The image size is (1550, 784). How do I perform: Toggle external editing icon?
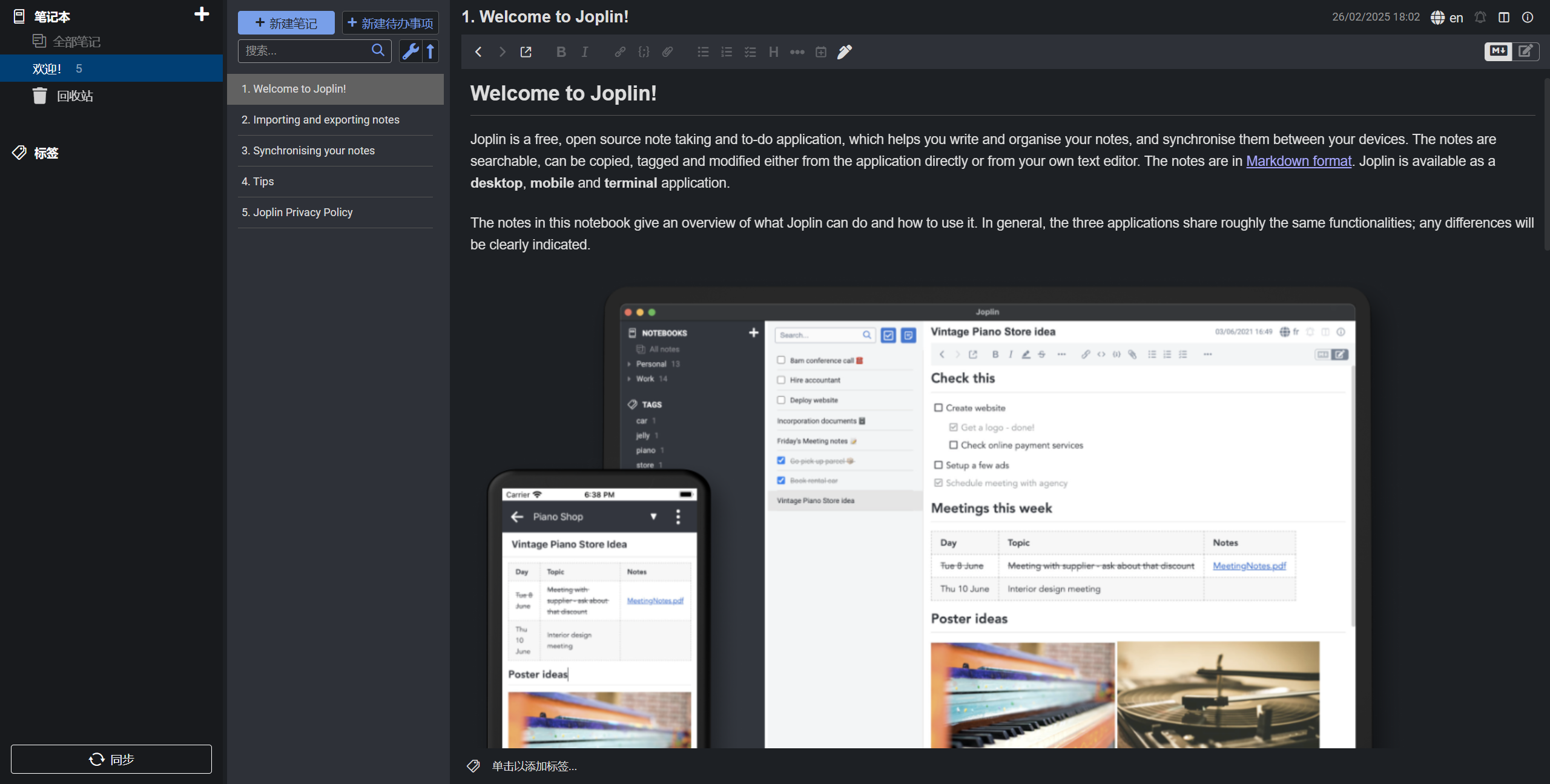526,52
